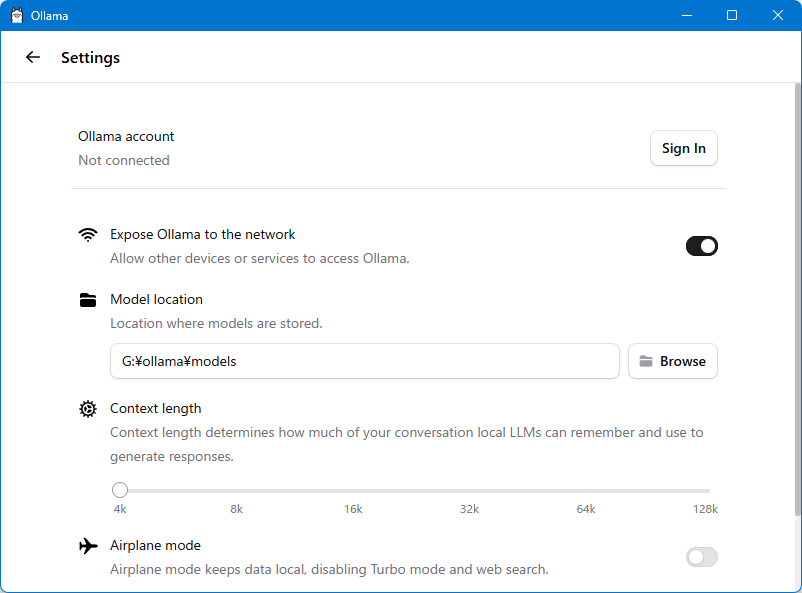
Task: Set context length to 128k
Action: [x=706, y=491]
